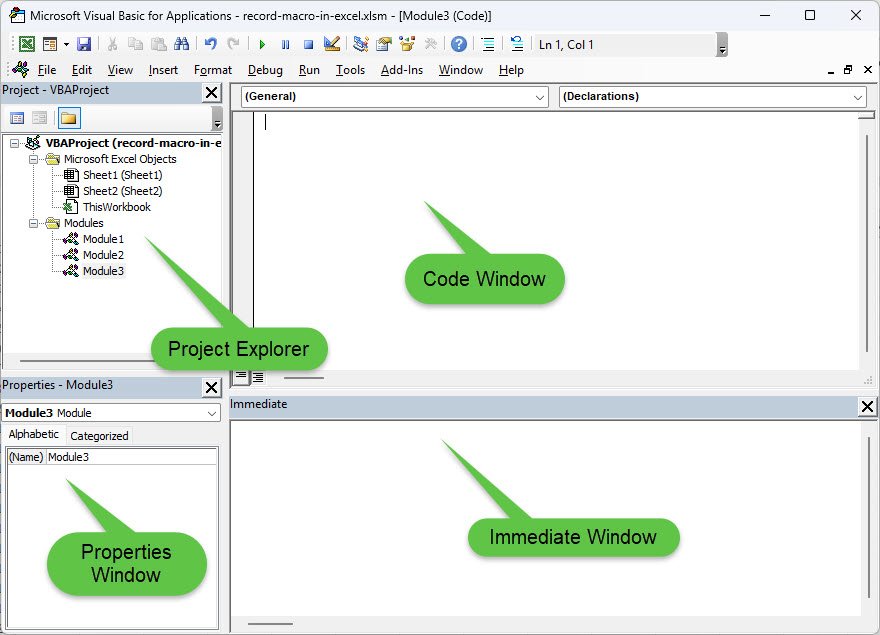The image size is (880, 635).
Task: Open the View menu
Action: (x=120, y=70)
